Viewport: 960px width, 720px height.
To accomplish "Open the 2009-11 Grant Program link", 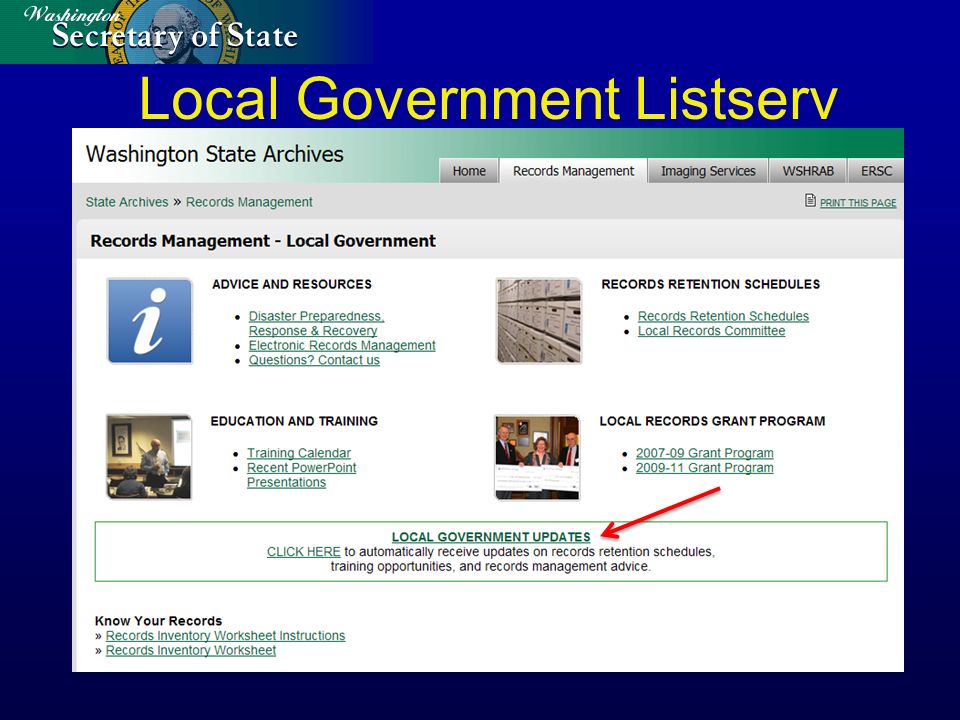I will (x=705, y=468).
